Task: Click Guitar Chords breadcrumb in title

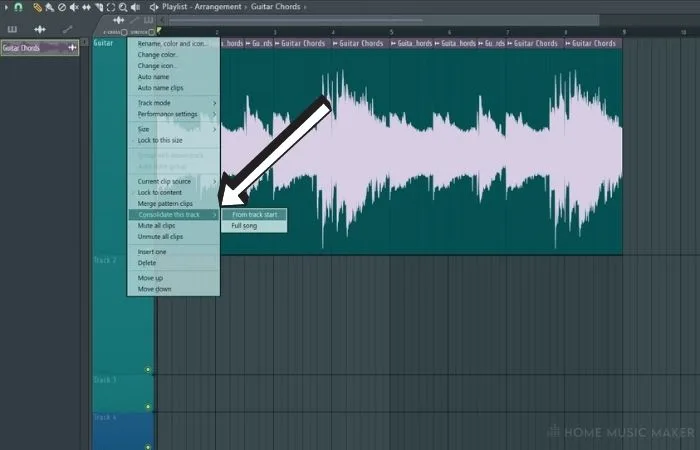Action: (x=275, y=7)
